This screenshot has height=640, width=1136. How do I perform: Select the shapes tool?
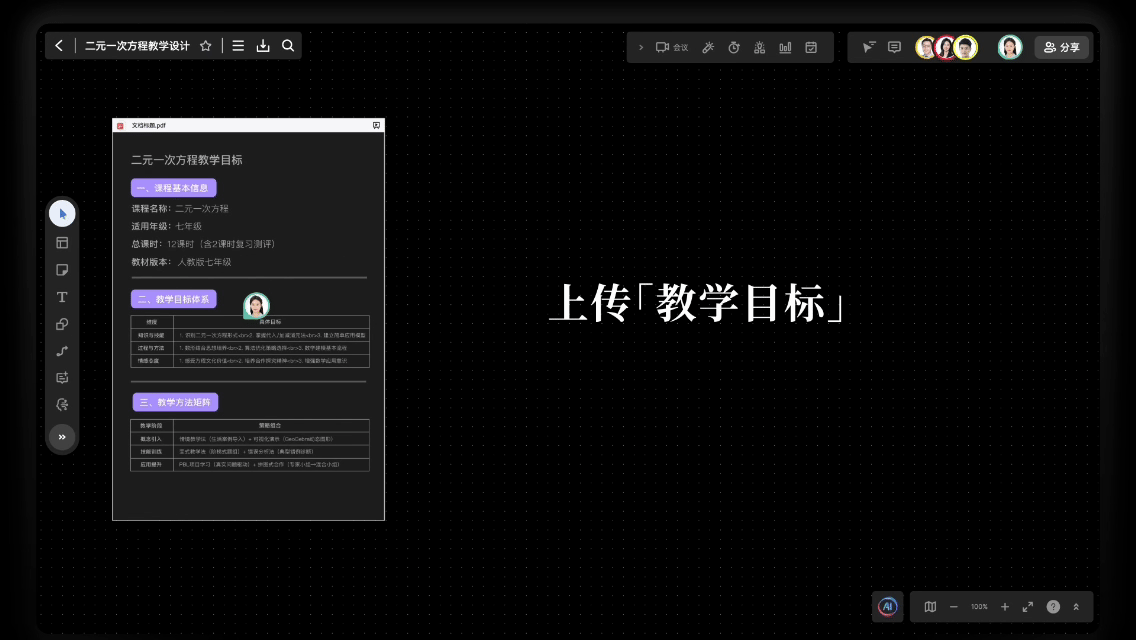[x=62, y=324]
